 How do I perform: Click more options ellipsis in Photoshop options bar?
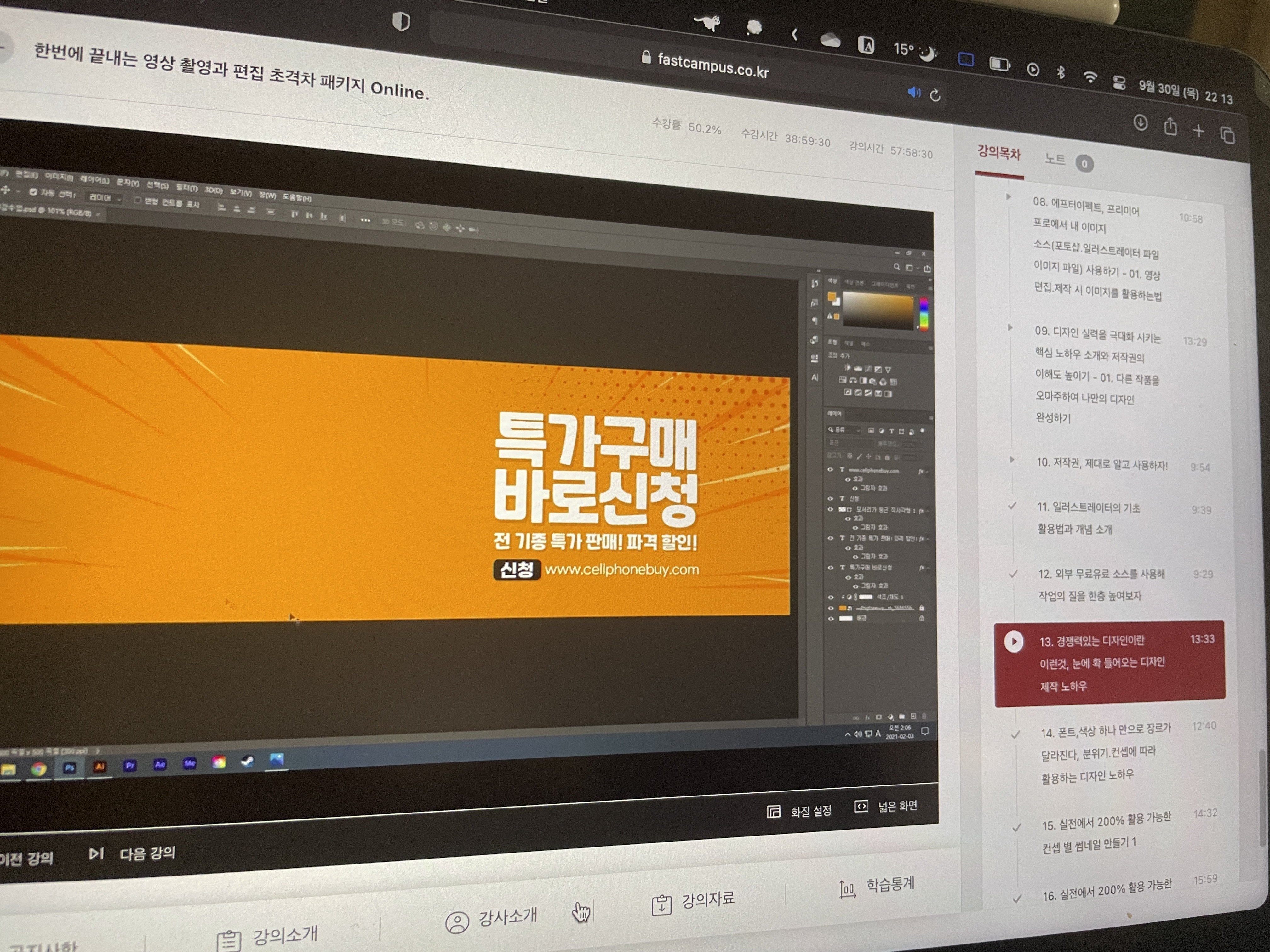pyautogui.click(x=365, y=220)
